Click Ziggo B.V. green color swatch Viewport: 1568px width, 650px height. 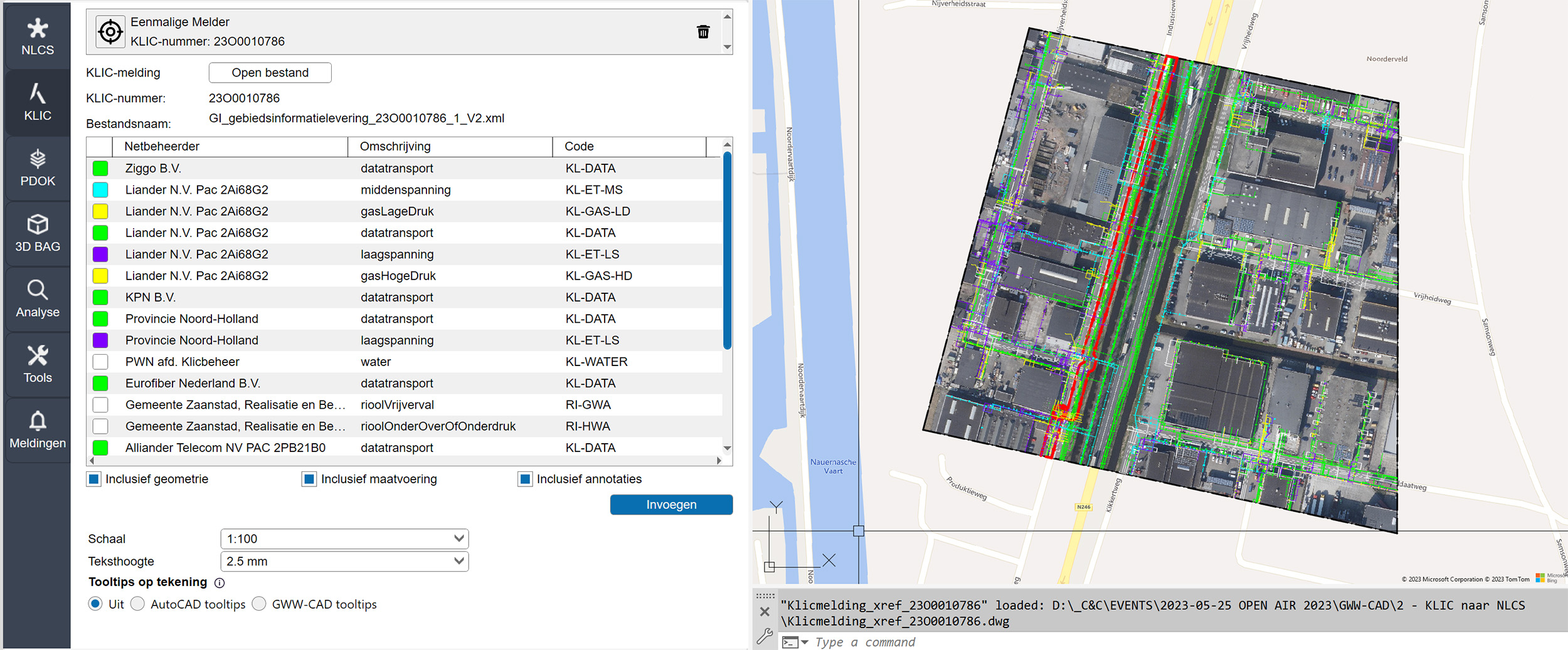click(100, 169)
